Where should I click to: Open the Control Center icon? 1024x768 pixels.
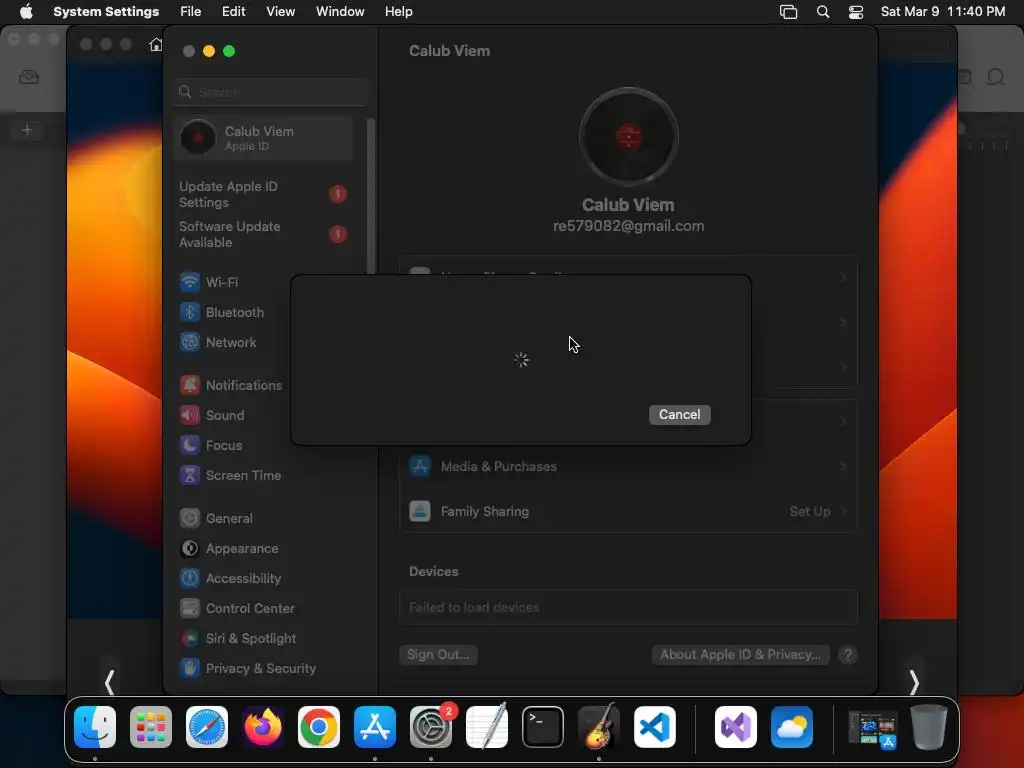click(190, 609)
